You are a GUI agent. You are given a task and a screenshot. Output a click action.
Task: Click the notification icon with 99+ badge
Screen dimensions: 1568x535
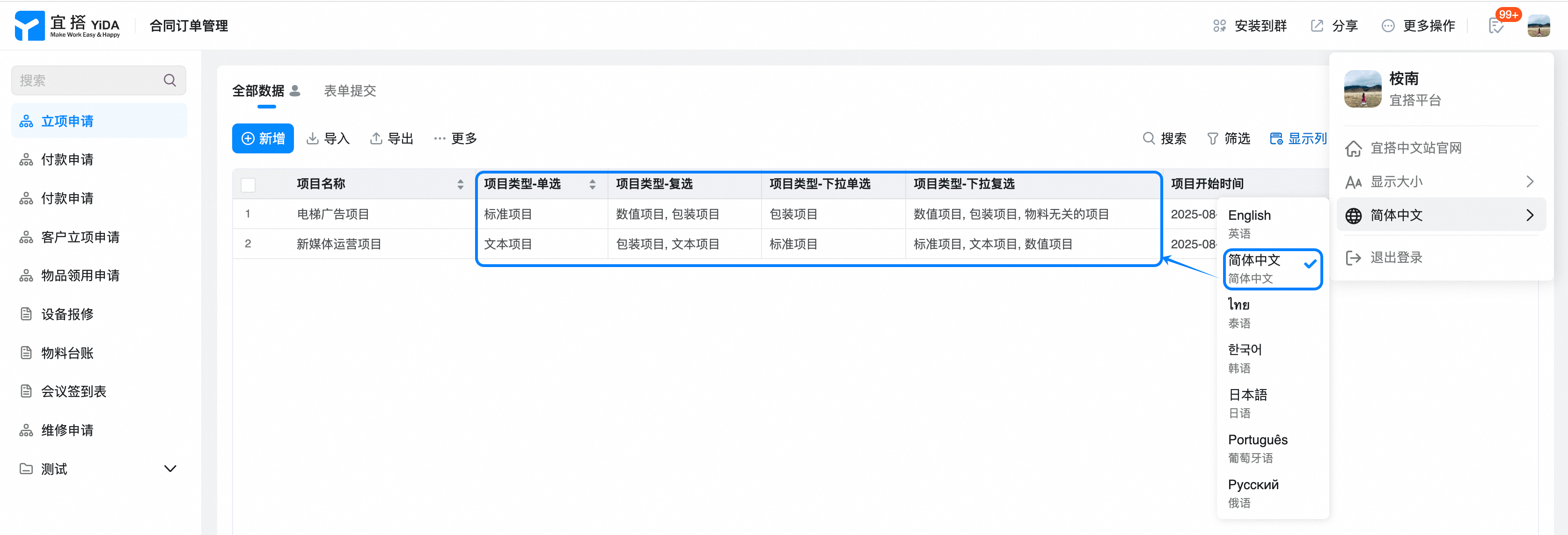1496,26
